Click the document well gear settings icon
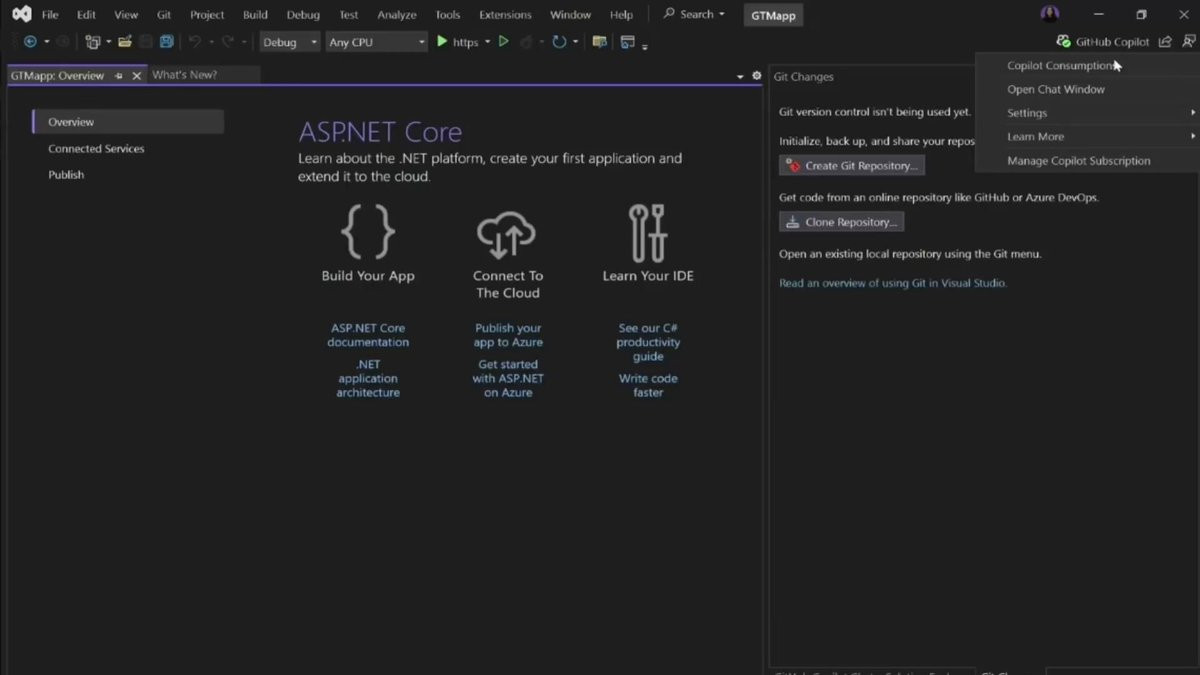 [x=756, y=76]
